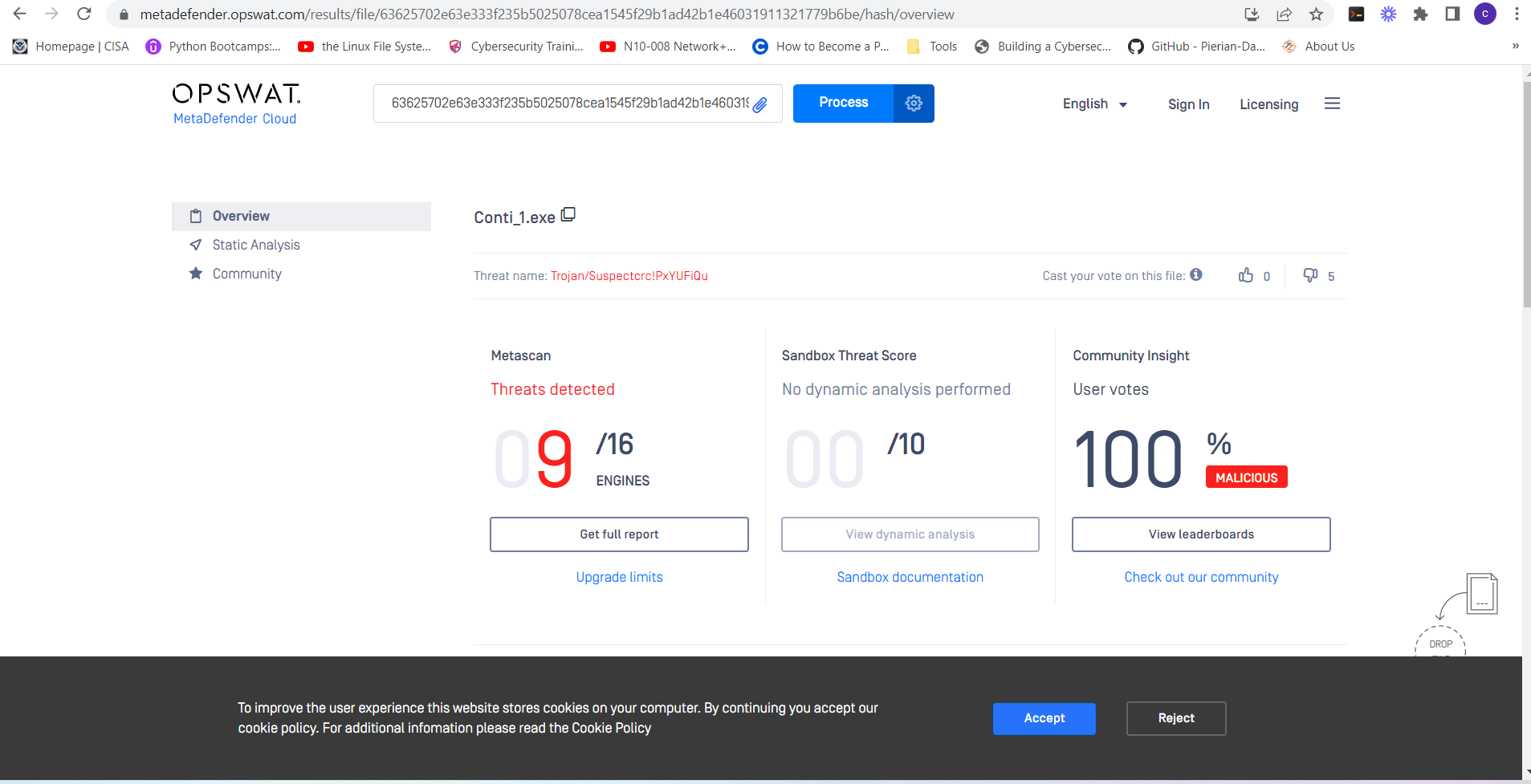Vote thumbs down on this file
The image size is (1531, 784).
1310,275
